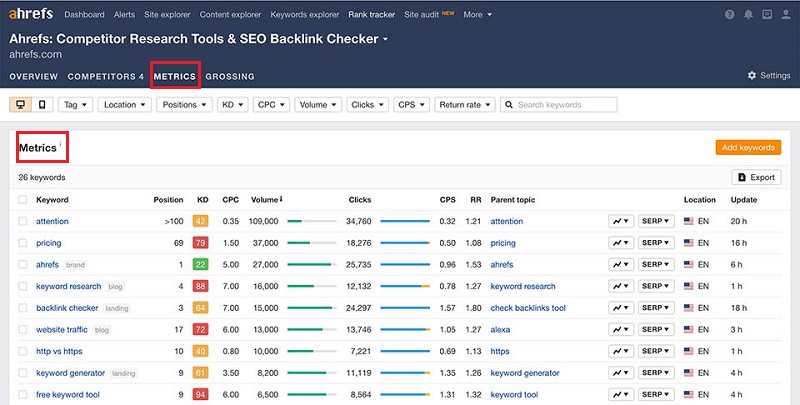800x405 pixels.
Task: Open the help question mark icon
Action: pos(730,14)
